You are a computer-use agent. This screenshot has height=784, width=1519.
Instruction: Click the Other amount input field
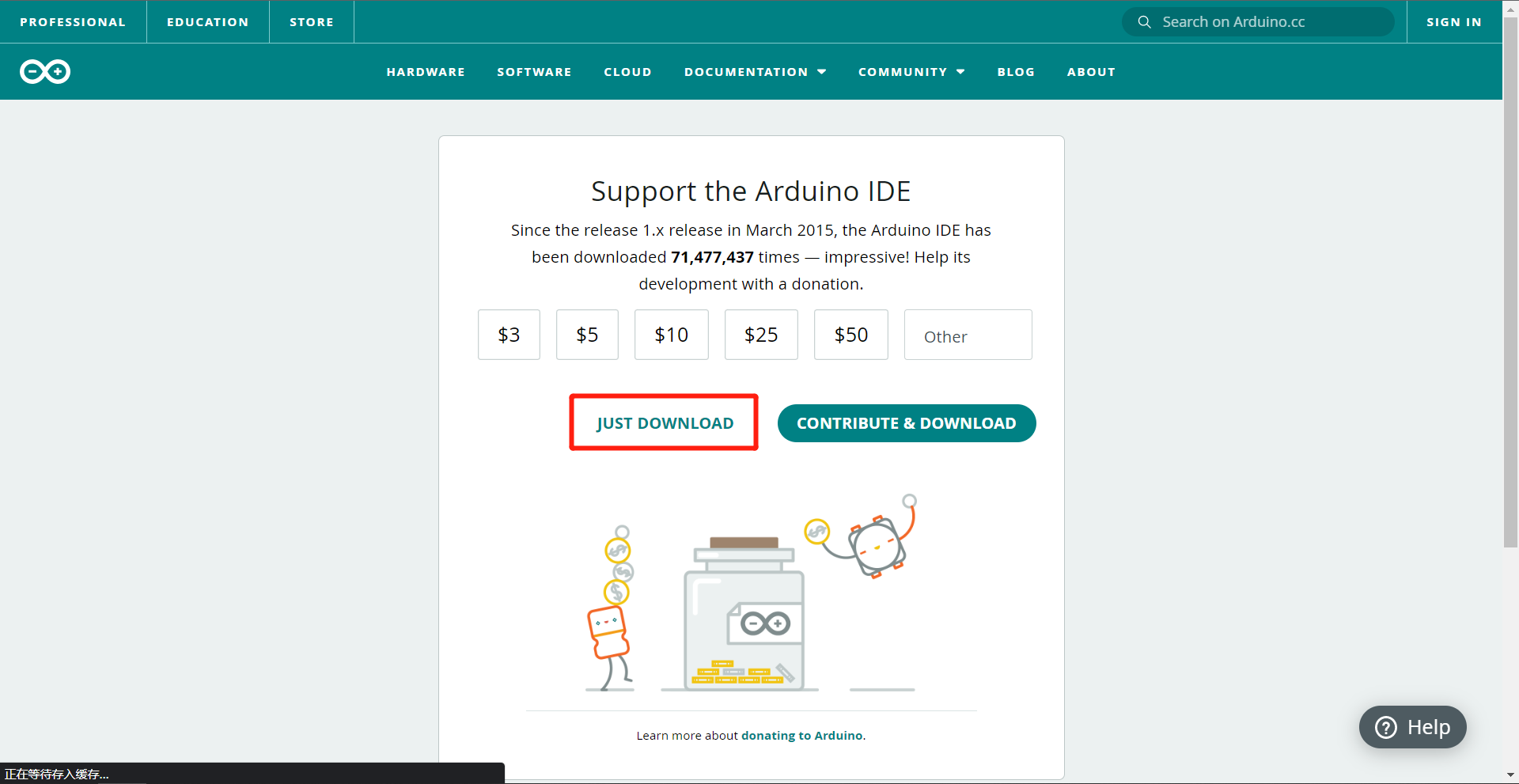968,335
